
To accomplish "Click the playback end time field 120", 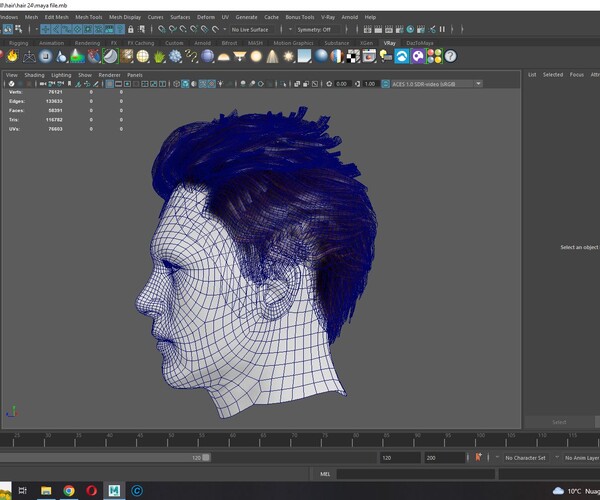I will [400, 458].
